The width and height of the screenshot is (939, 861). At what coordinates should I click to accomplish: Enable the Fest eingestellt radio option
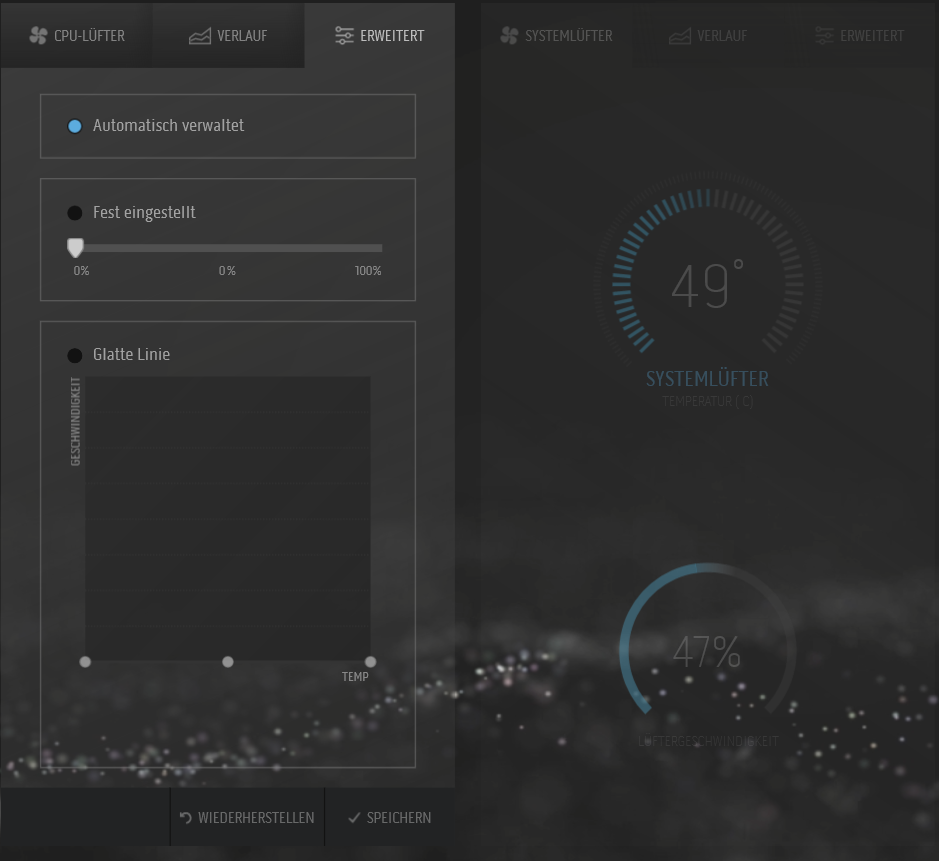click(75, 213)
